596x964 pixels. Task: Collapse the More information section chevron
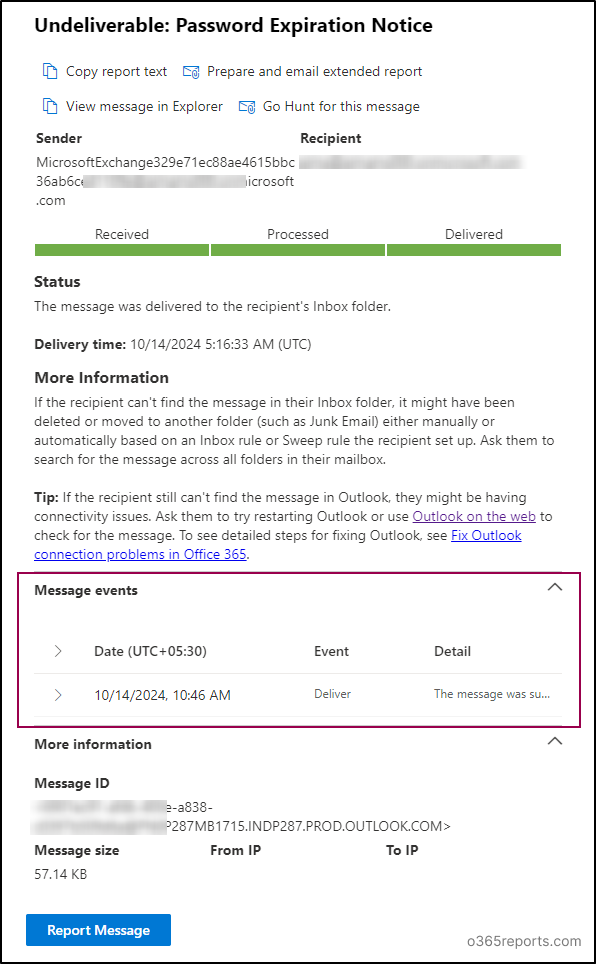pos(554,741)
